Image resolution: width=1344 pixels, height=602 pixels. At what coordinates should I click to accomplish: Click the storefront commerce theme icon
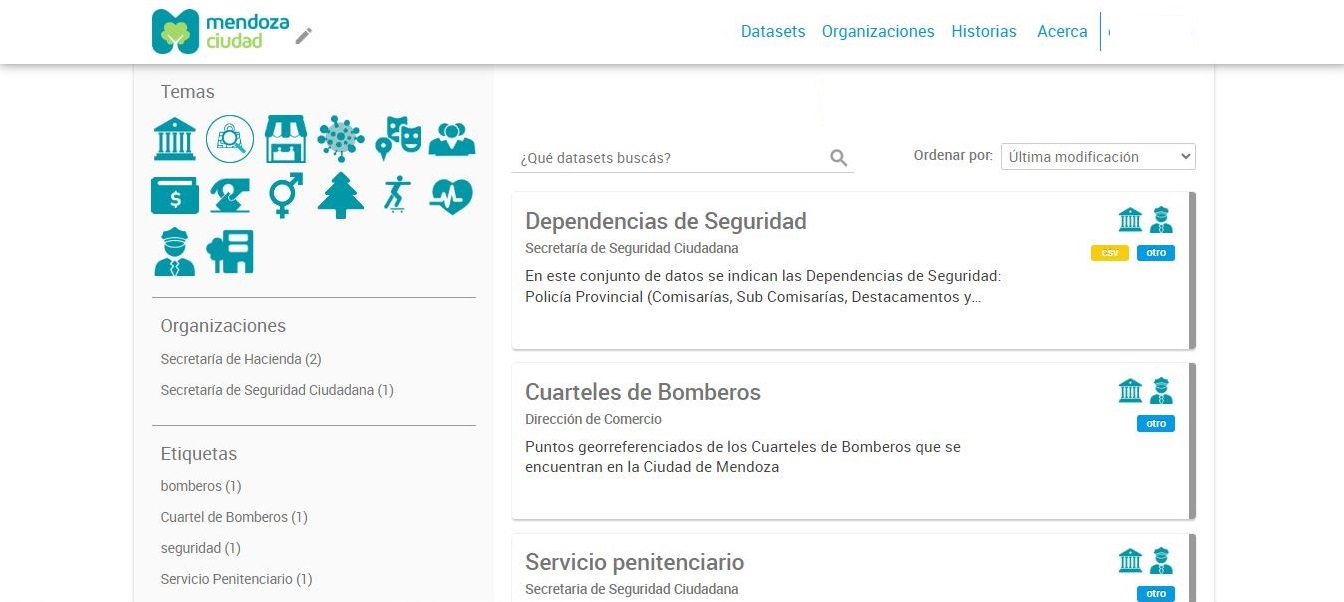(x=286, y=138)
